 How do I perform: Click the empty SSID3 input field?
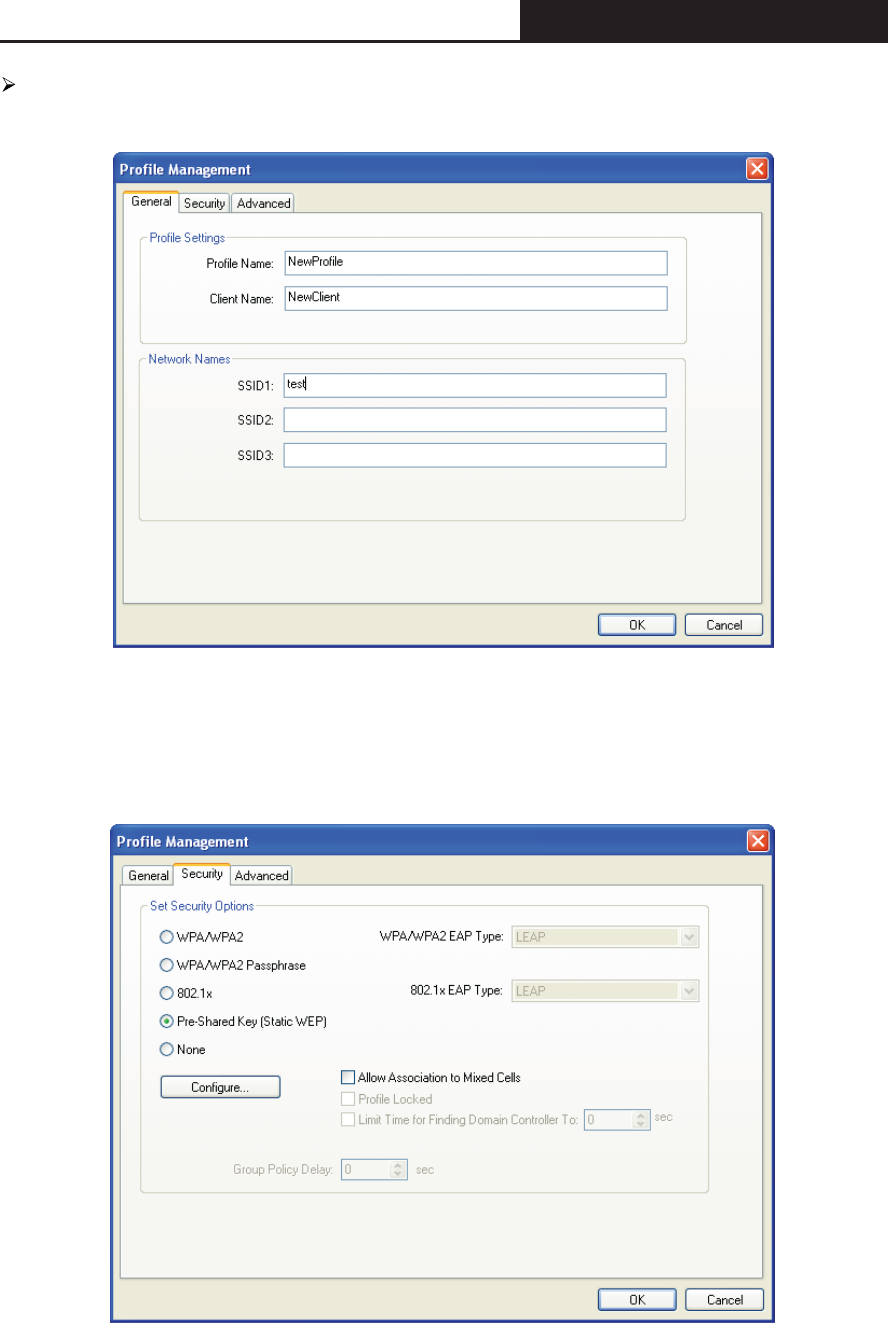(475, 455)
